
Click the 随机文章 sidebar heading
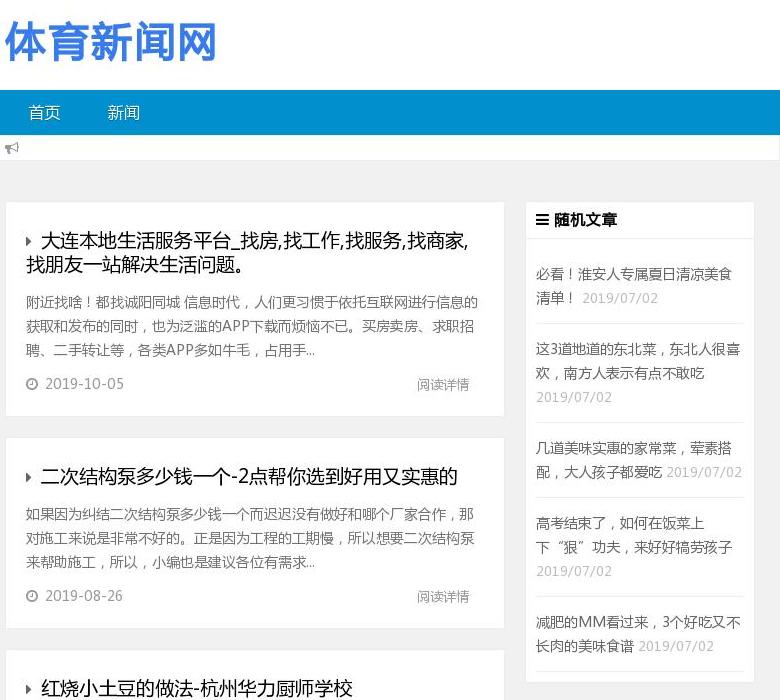pos(585,219)
